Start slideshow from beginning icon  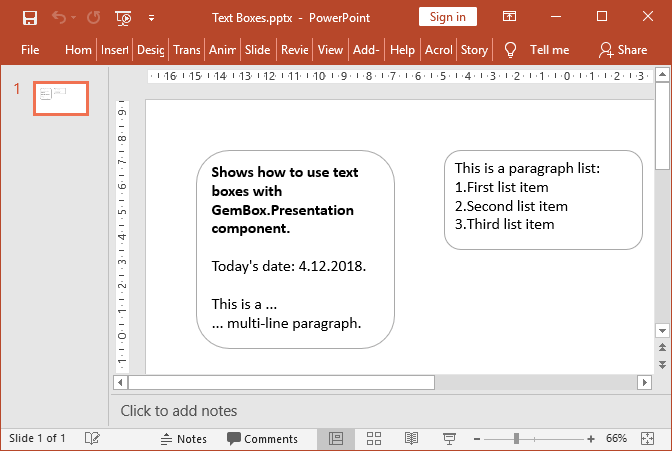pos(123,17)
